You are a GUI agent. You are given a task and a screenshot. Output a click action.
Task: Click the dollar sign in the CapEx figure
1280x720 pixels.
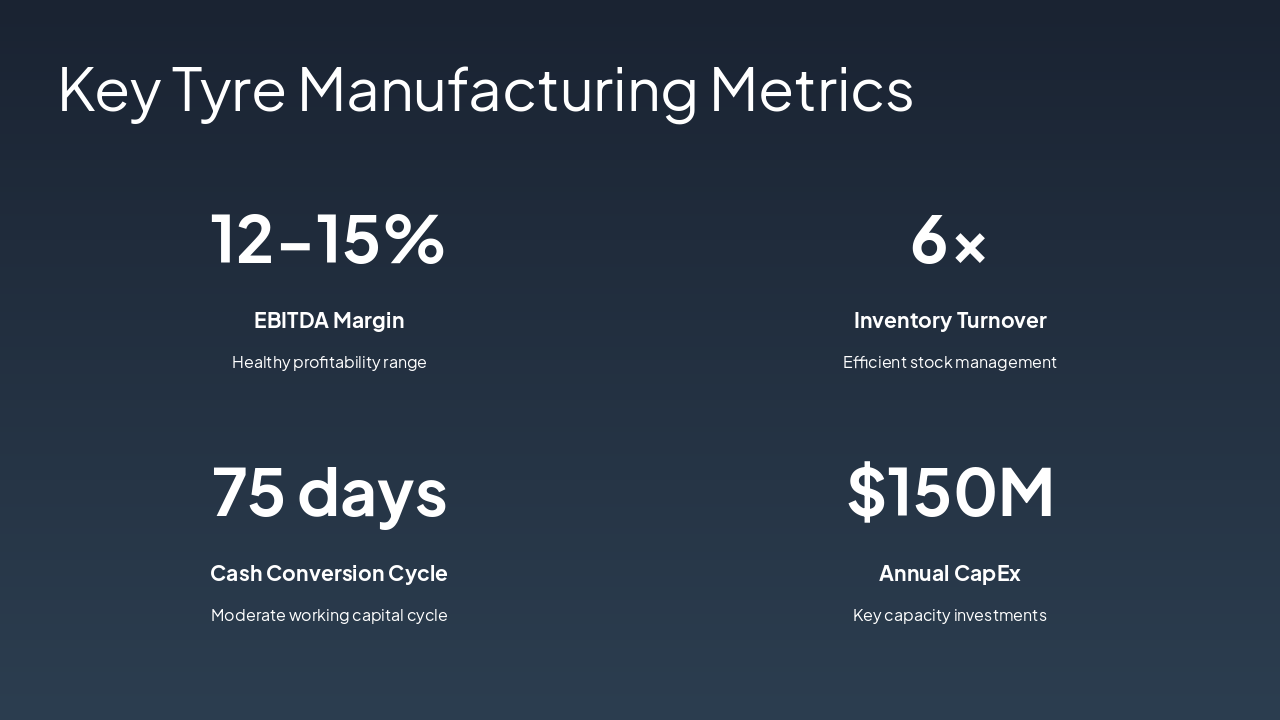(866, 492)
